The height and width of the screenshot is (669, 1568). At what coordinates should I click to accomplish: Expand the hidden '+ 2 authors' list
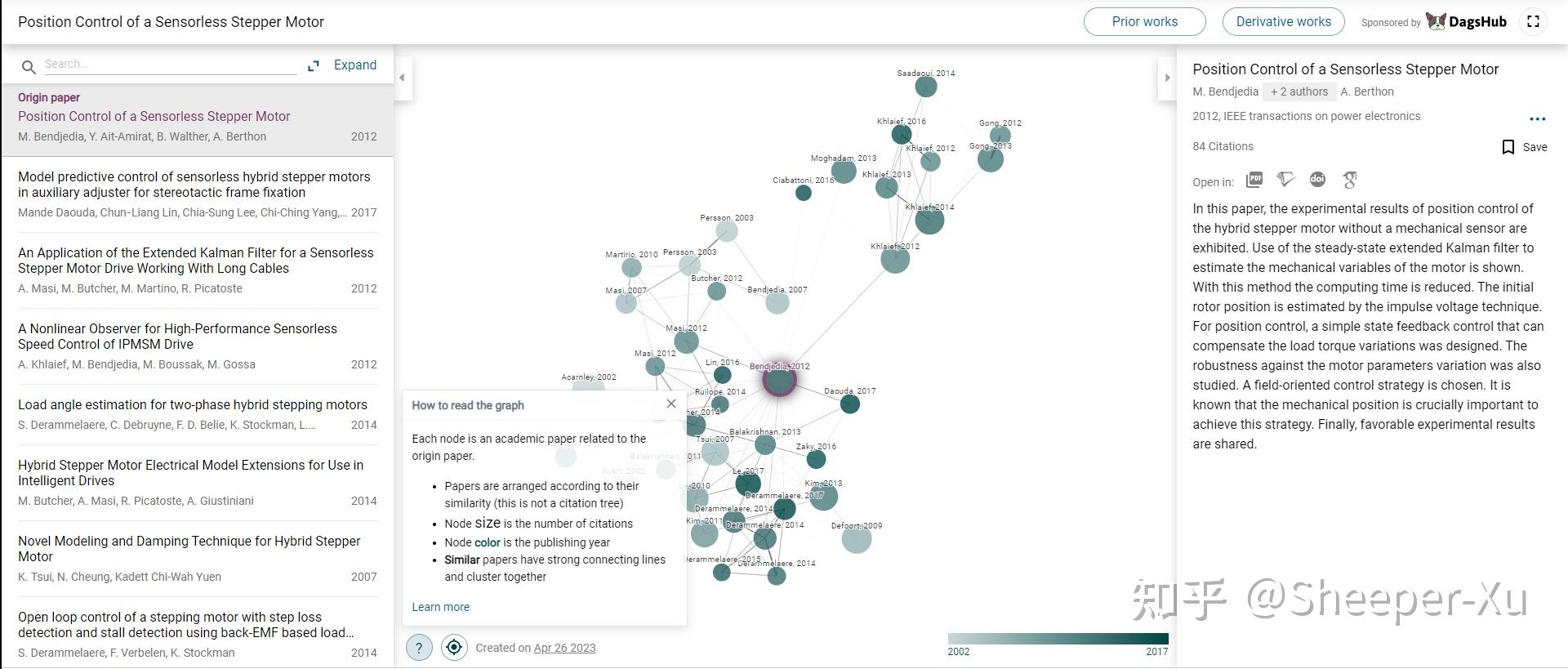tap(1298, 91)
